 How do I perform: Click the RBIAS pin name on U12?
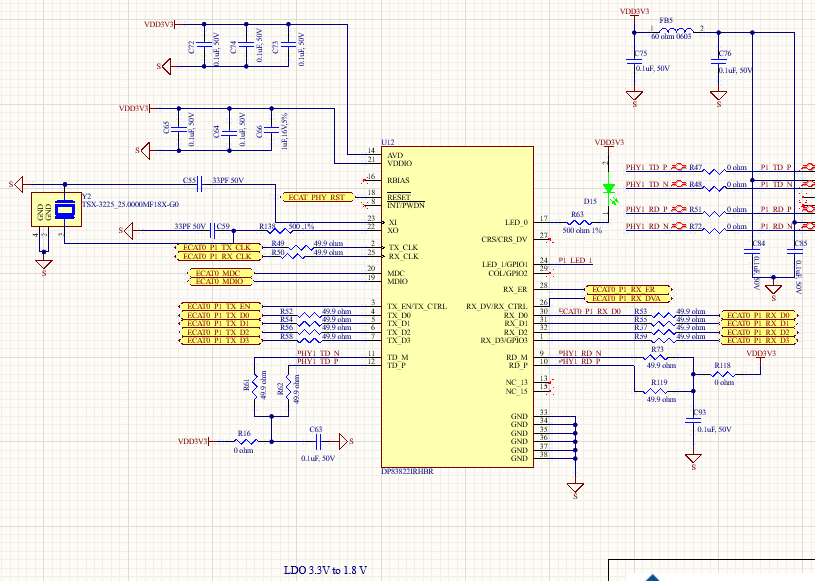coord(399,180)
